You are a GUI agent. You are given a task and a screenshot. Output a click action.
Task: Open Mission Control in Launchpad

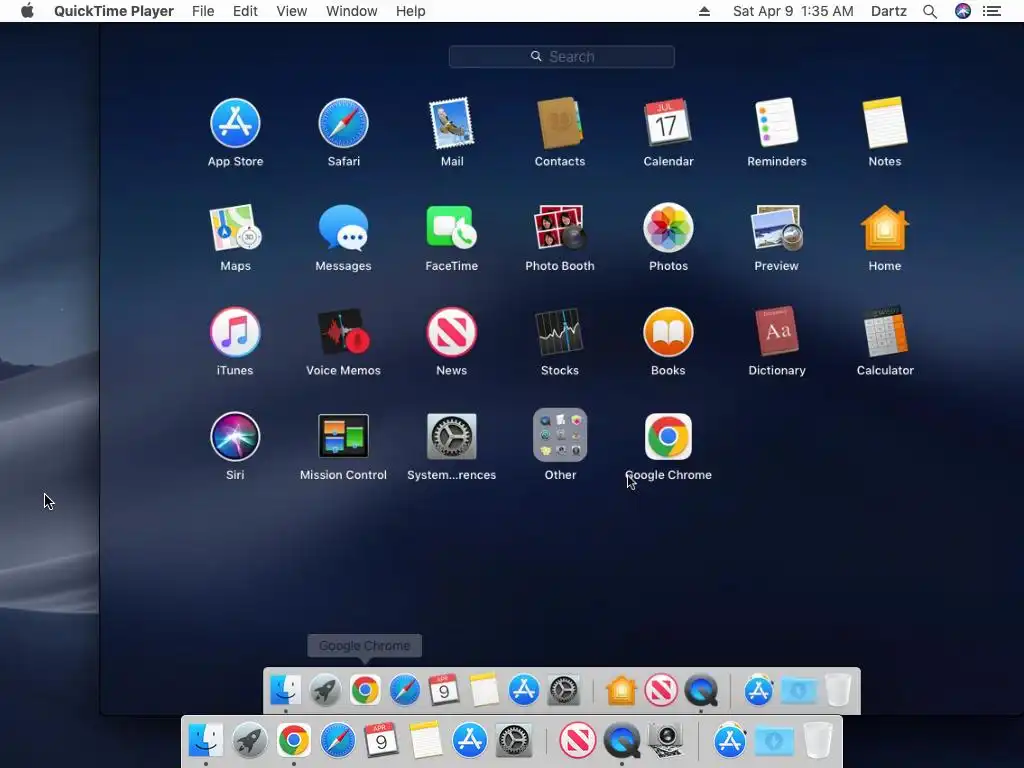[344, 436]
